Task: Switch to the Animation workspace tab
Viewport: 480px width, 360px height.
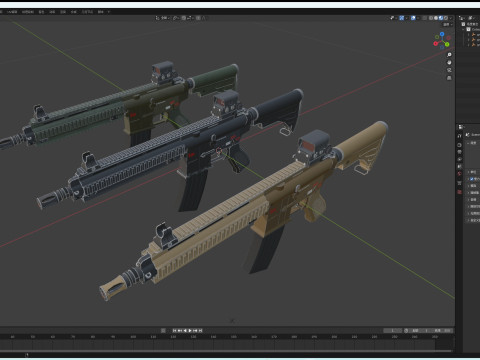Action: (x=52, y=12)
